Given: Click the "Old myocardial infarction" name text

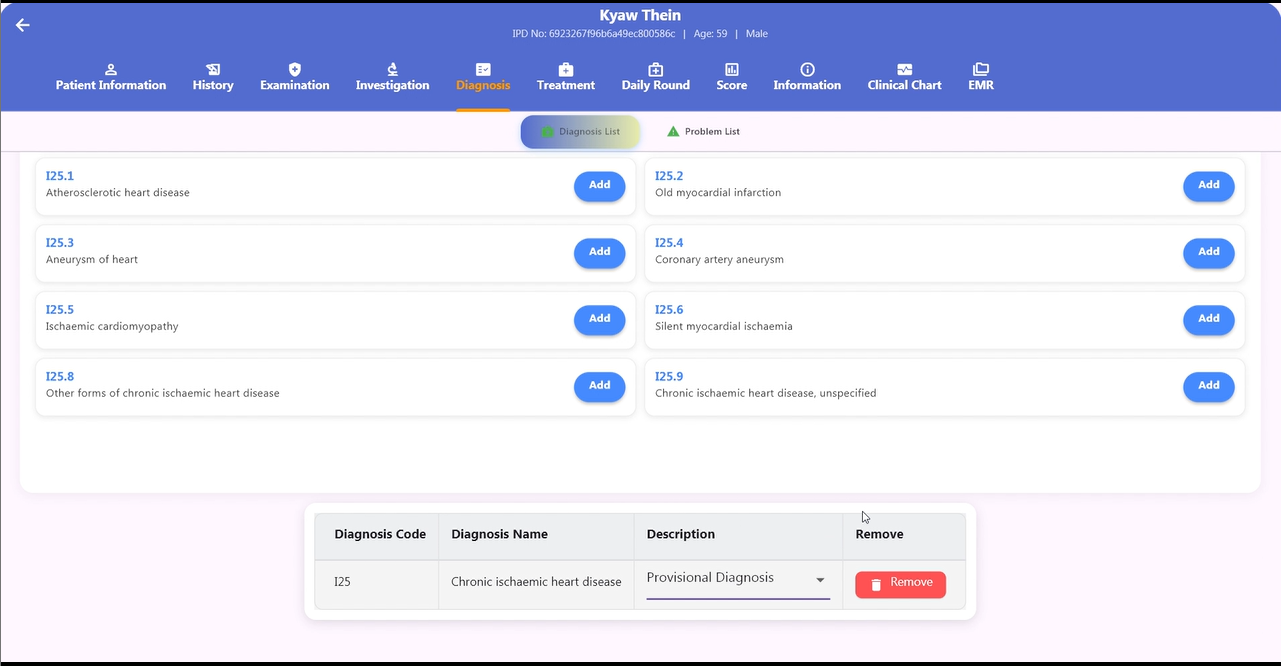Looking at the screenshot, I should (718, 193).
